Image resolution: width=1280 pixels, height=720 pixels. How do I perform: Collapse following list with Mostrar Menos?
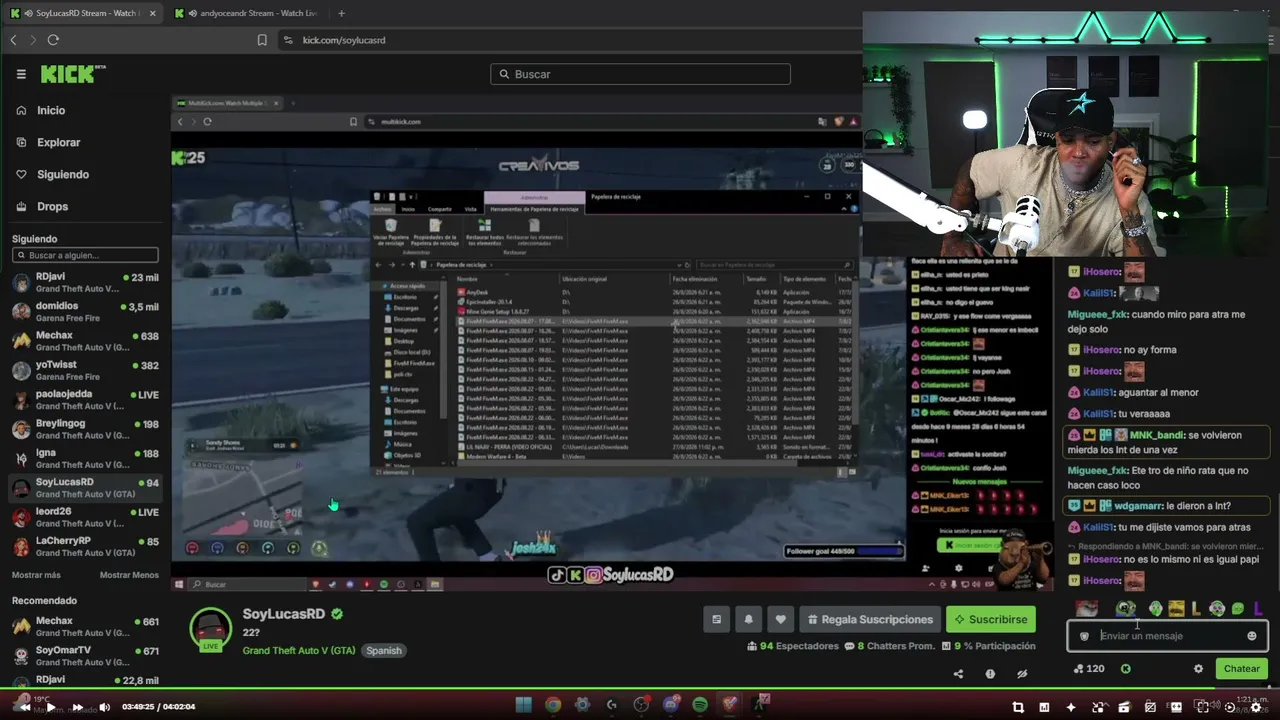[x=129, y=575]
